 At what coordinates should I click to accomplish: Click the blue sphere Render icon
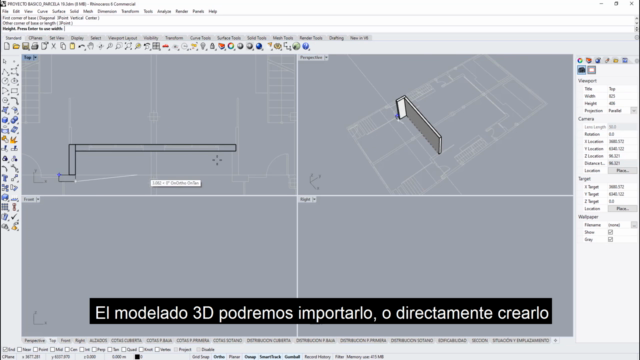point(259,47)
